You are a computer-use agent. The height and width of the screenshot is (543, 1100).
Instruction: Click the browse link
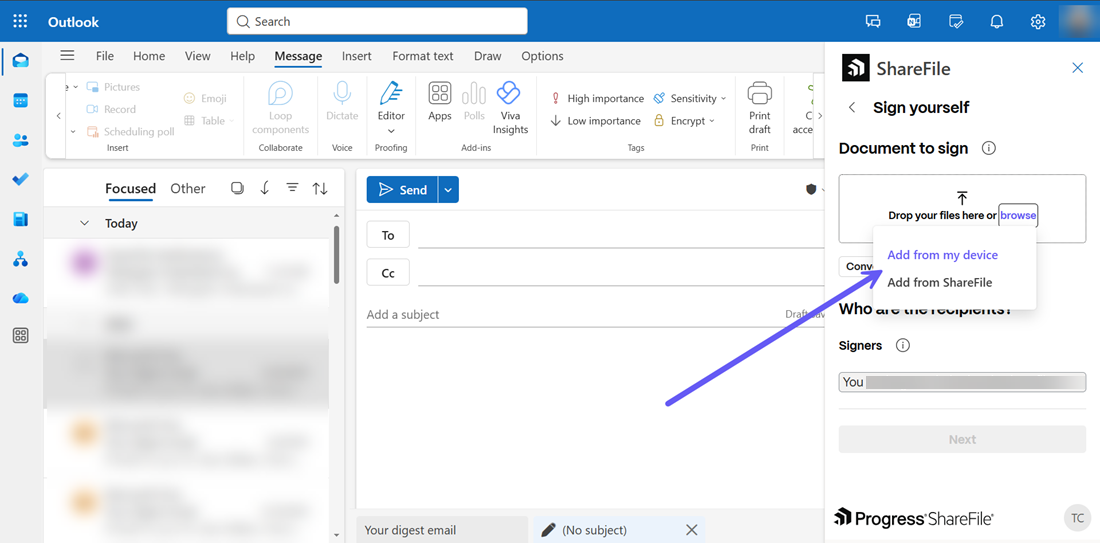coord(1018,215)
